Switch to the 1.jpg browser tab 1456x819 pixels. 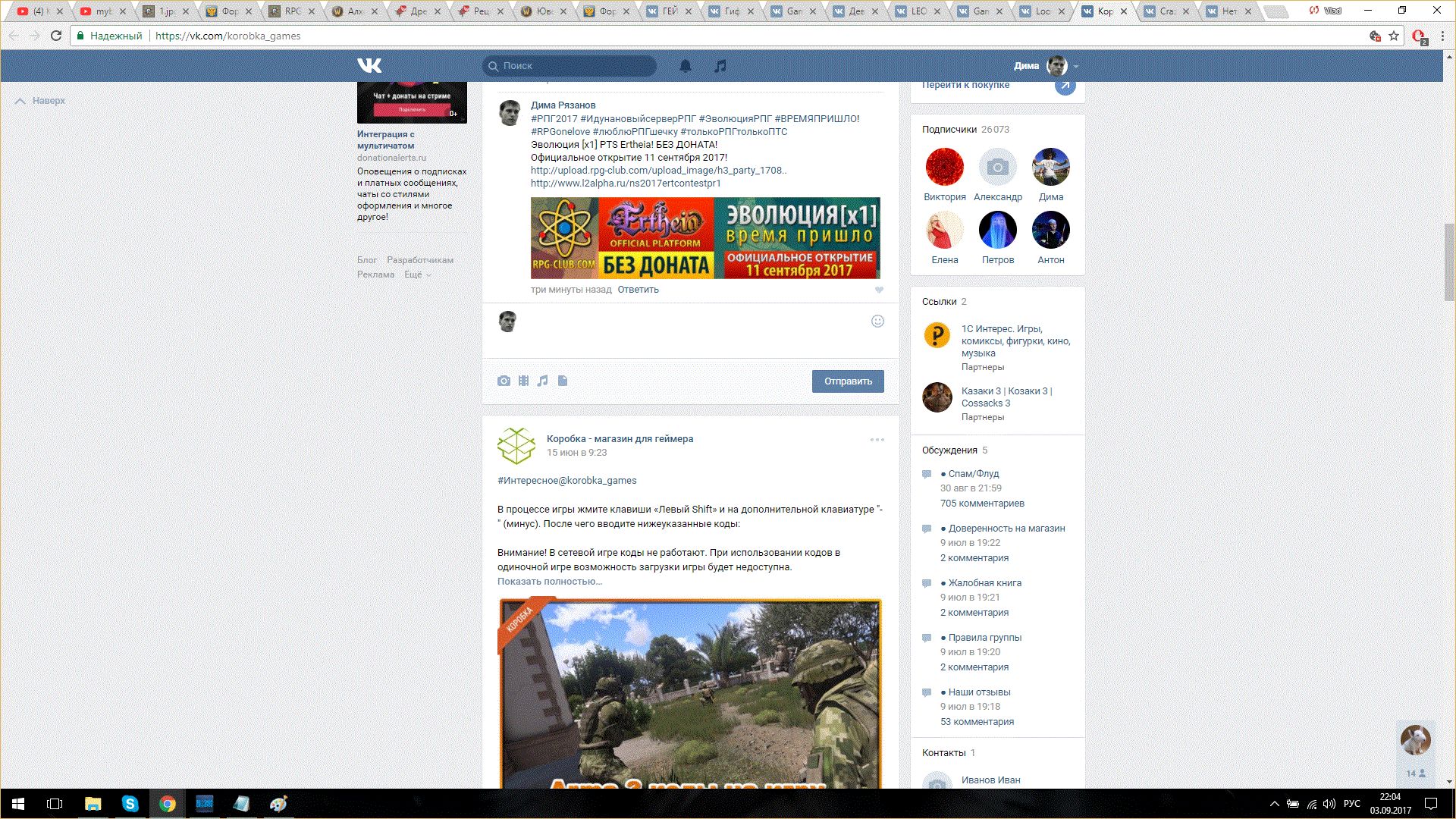click(165, 11)
